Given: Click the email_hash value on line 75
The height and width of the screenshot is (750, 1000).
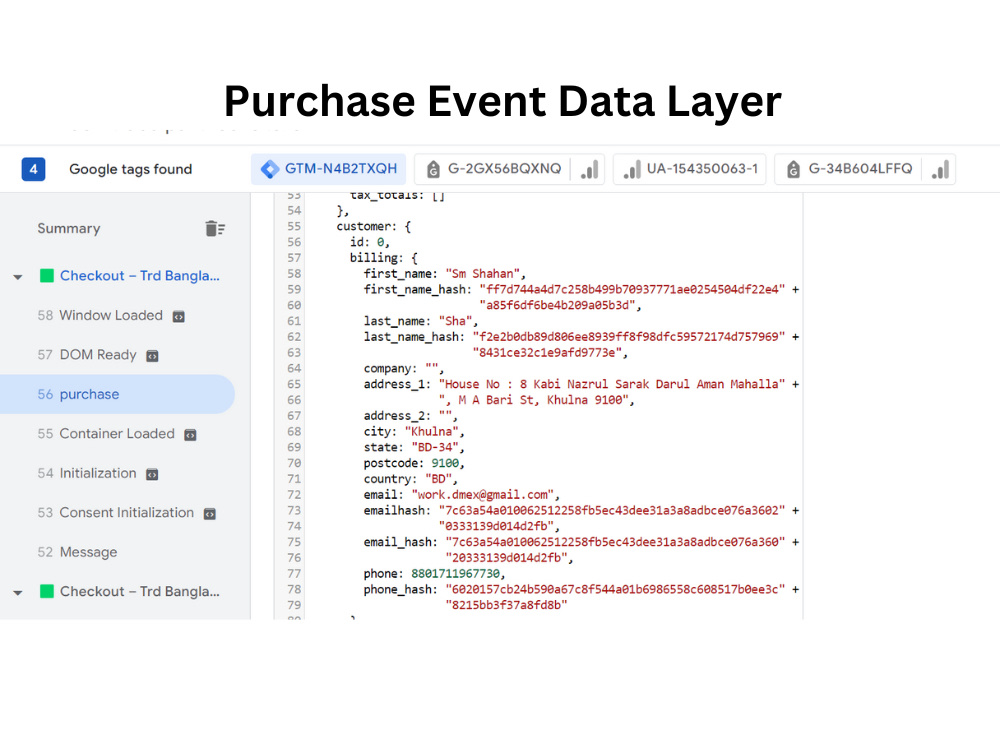Looking at the screenshot, I should pos(615,542).
